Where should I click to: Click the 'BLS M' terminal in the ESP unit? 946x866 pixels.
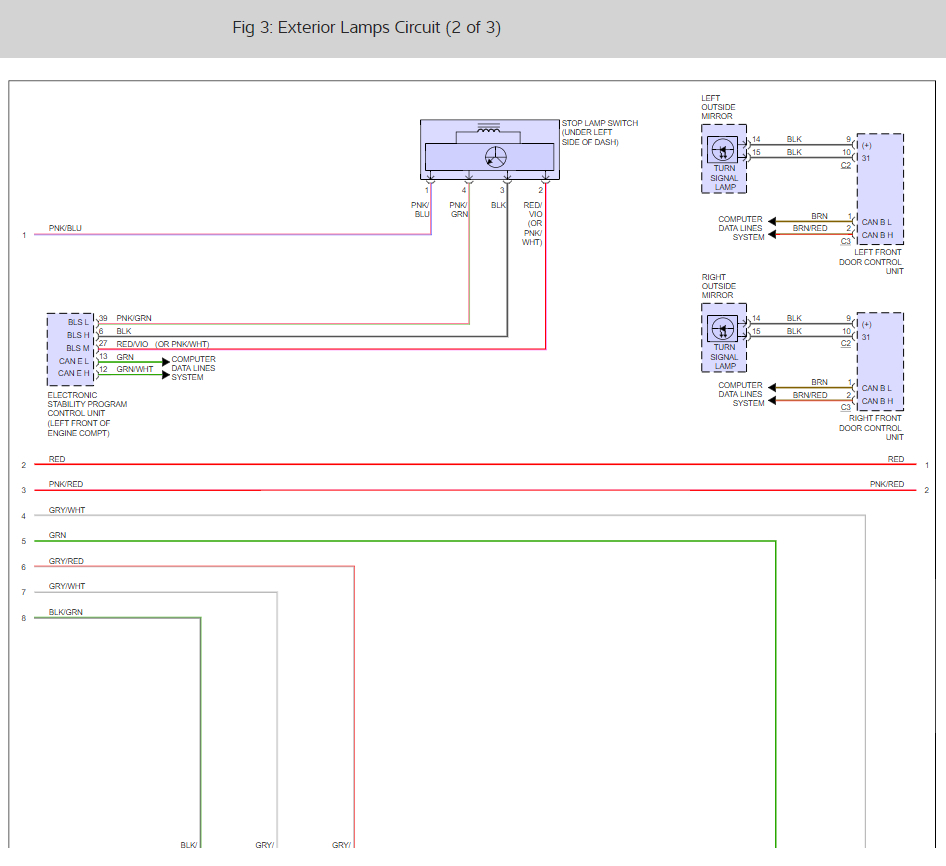click(x=78, y=348)
